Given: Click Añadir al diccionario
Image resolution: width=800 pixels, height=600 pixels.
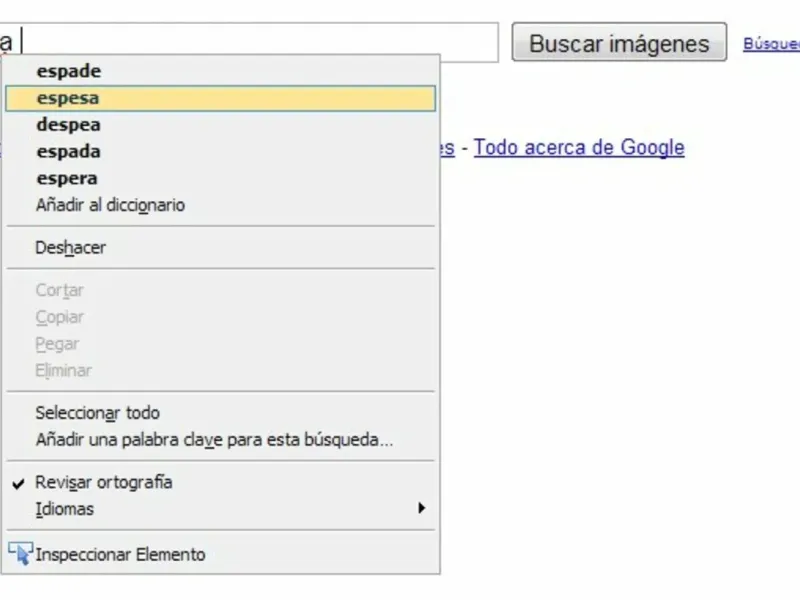Looking at the screenshot, I should (x=110, y=205).
